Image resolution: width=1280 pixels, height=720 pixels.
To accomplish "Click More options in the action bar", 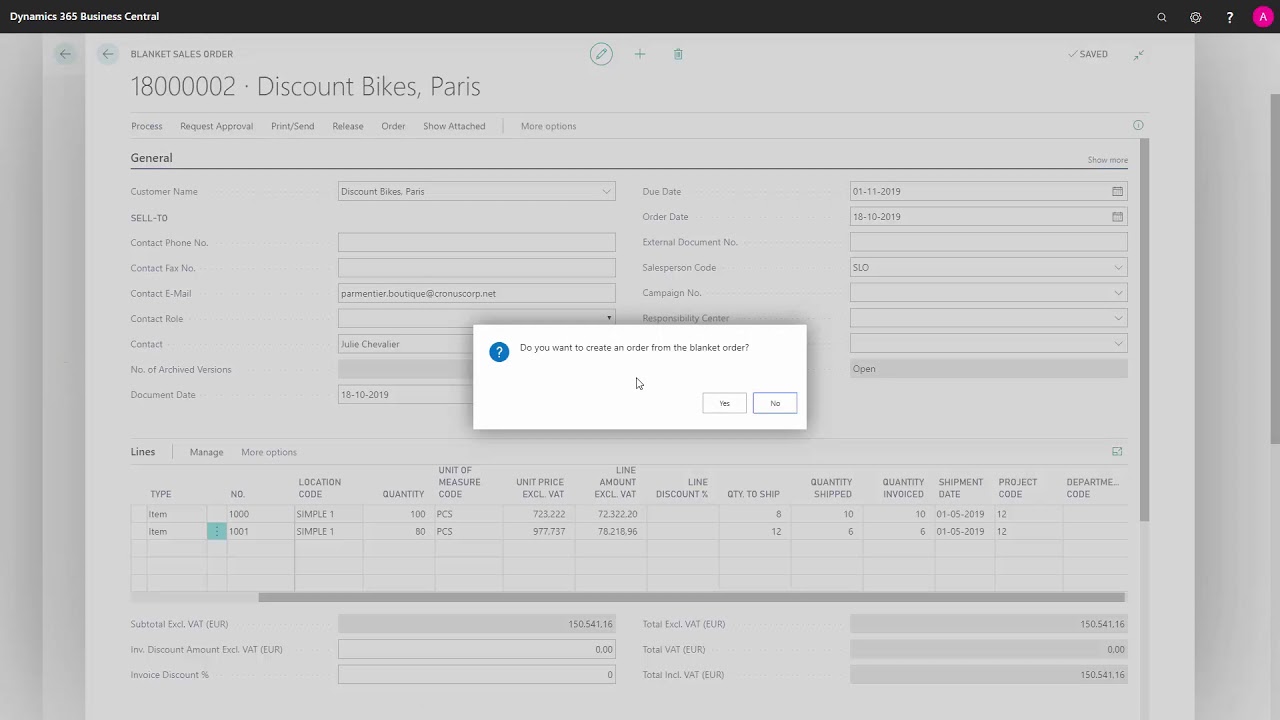I will (548, 126).
